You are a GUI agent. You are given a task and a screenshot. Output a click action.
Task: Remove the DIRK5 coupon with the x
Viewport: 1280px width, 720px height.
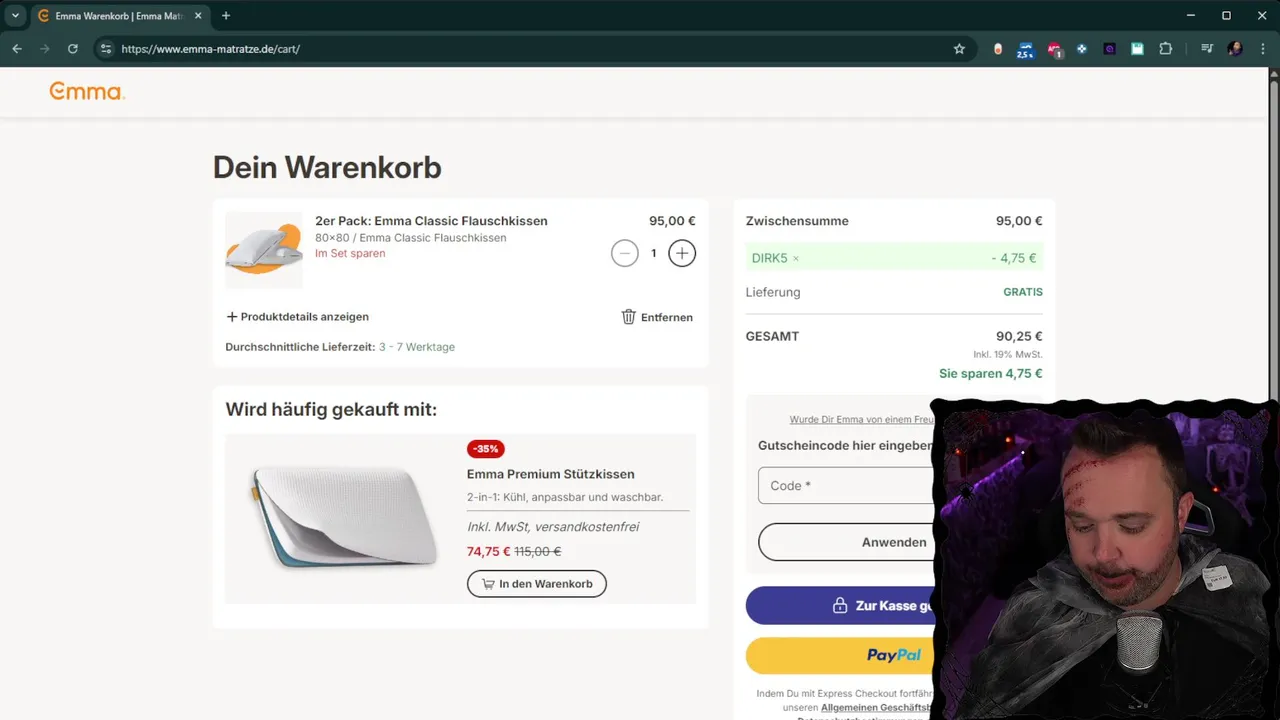click(x=796, y=258)
